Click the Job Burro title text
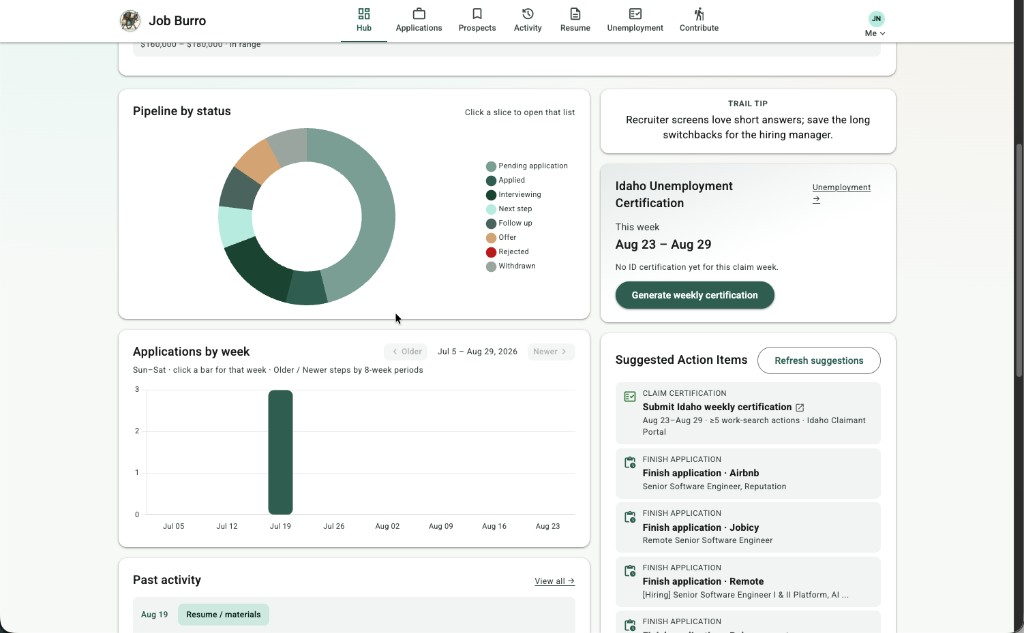Viewport: 1024px width, 633px height. pos(177,21)
